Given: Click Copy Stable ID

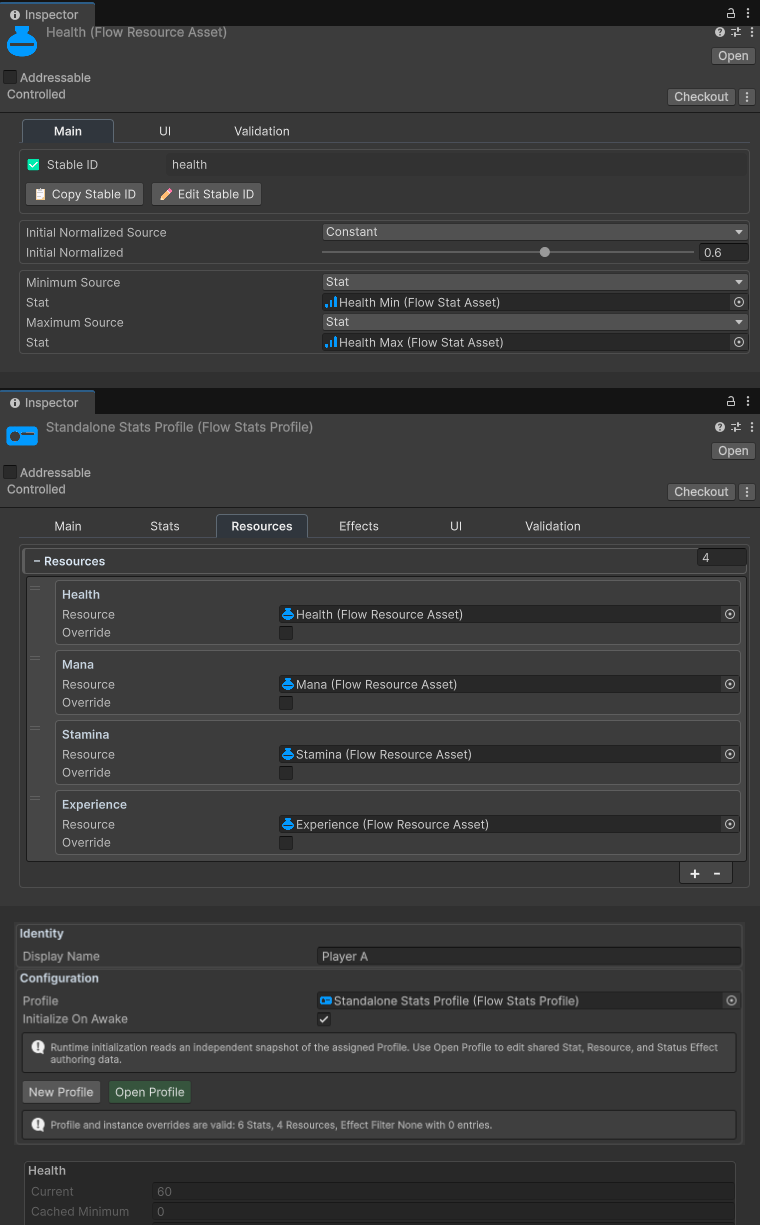Looking at the screenshot, I should pos(85,194).
